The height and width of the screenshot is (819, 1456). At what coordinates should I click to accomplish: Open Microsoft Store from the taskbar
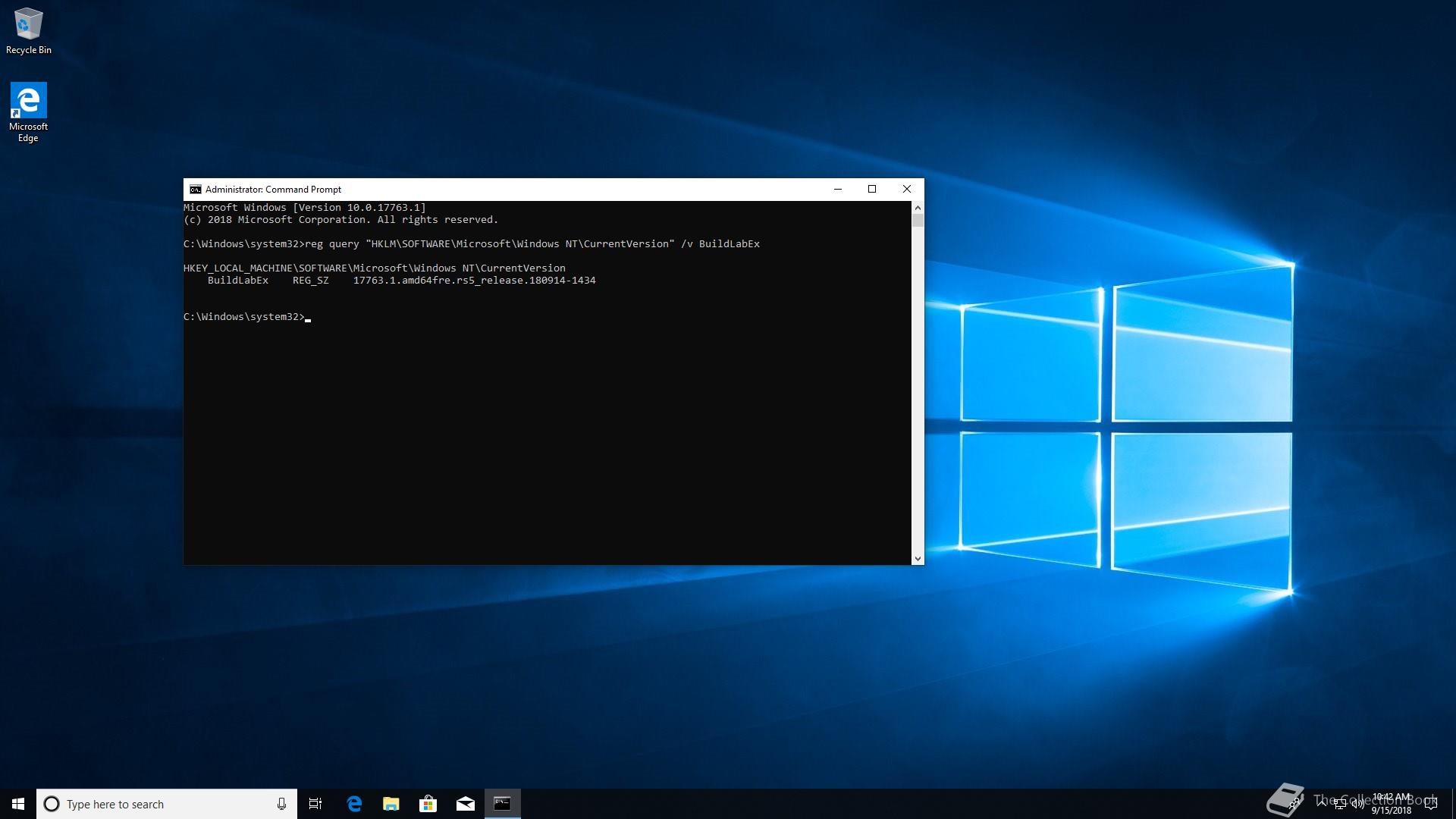coord(428,804)
